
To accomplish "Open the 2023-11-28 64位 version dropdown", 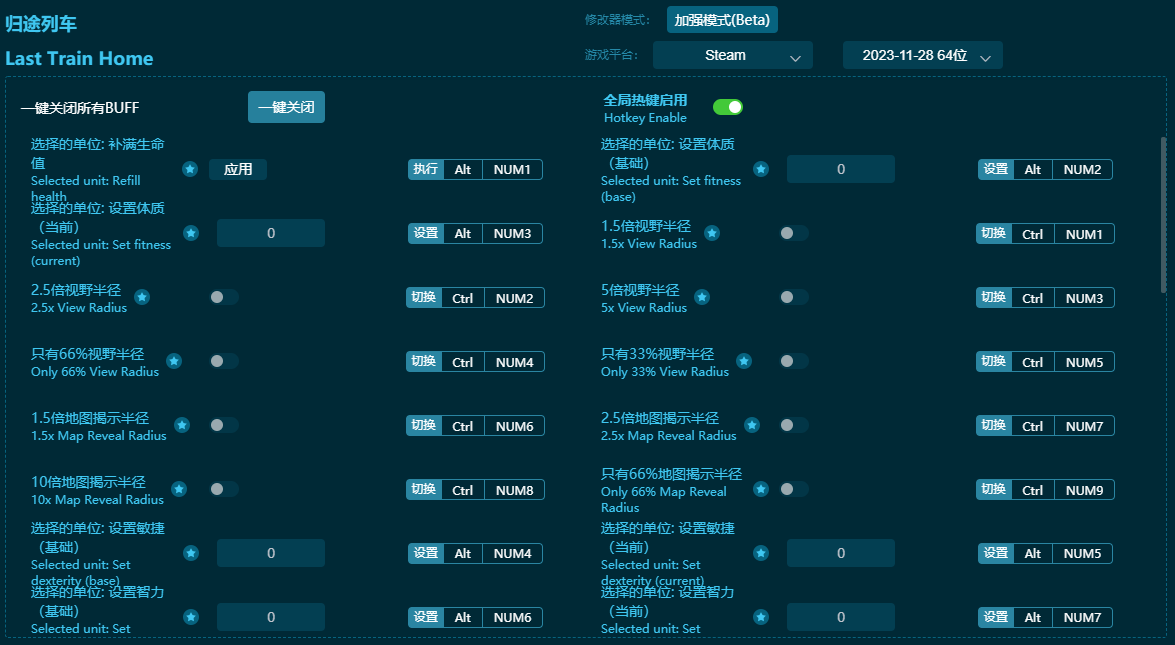I will pos(922,55).
